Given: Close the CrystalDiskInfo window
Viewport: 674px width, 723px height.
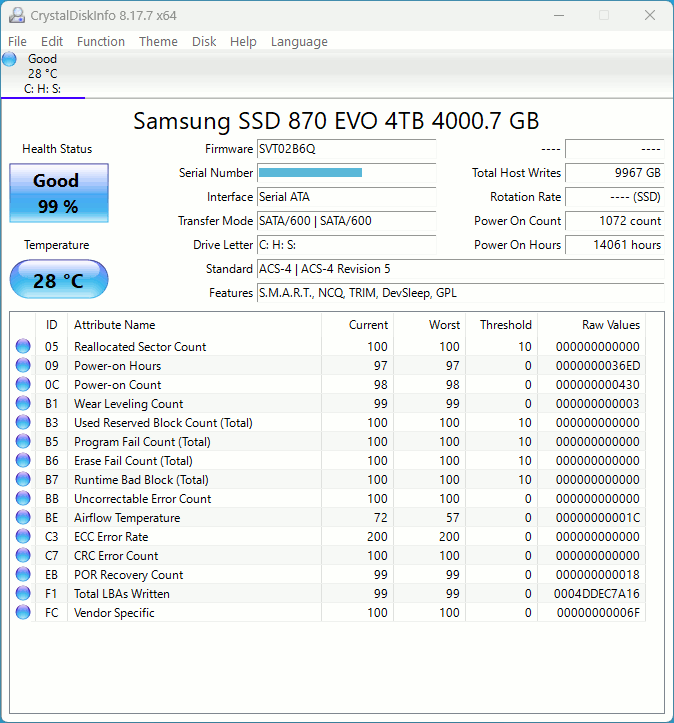Looking at the screenshot, I should (x=650, y=15).
